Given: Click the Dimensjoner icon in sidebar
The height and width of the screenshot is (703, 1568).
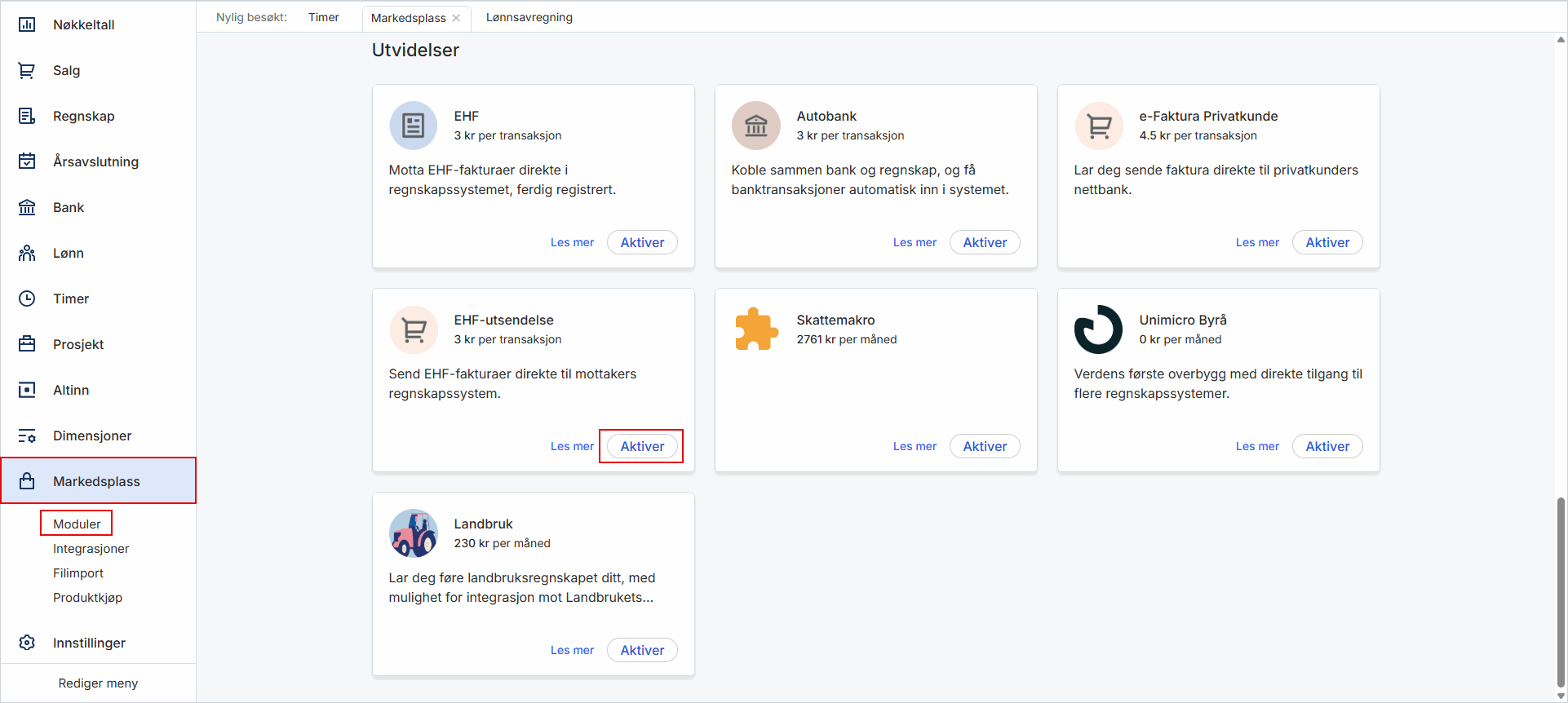Looking at the screenshot, I should pyautogui.click(x=27, y=436).
